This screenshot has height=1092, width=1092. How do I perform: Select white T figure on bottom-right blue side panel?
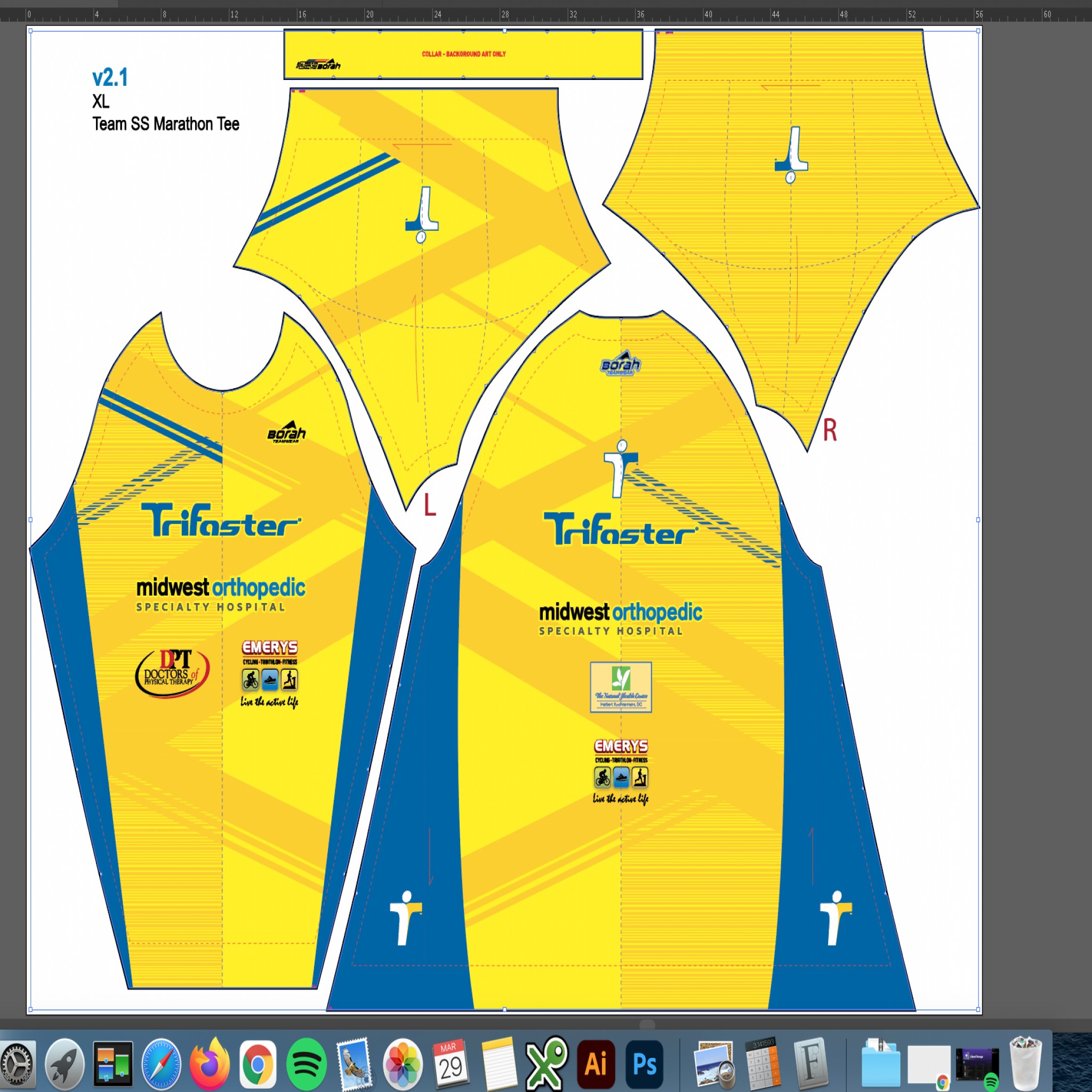click(836, 918)
